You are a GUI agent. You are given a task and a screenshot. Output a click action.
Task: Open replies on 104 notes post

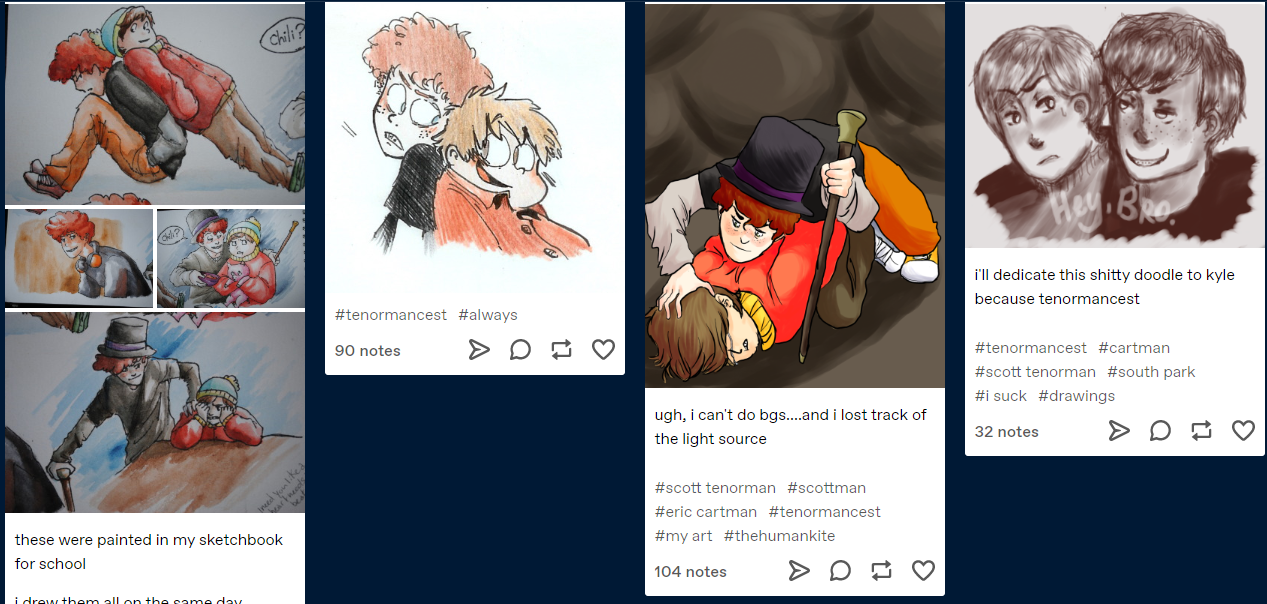pos(840,571)
